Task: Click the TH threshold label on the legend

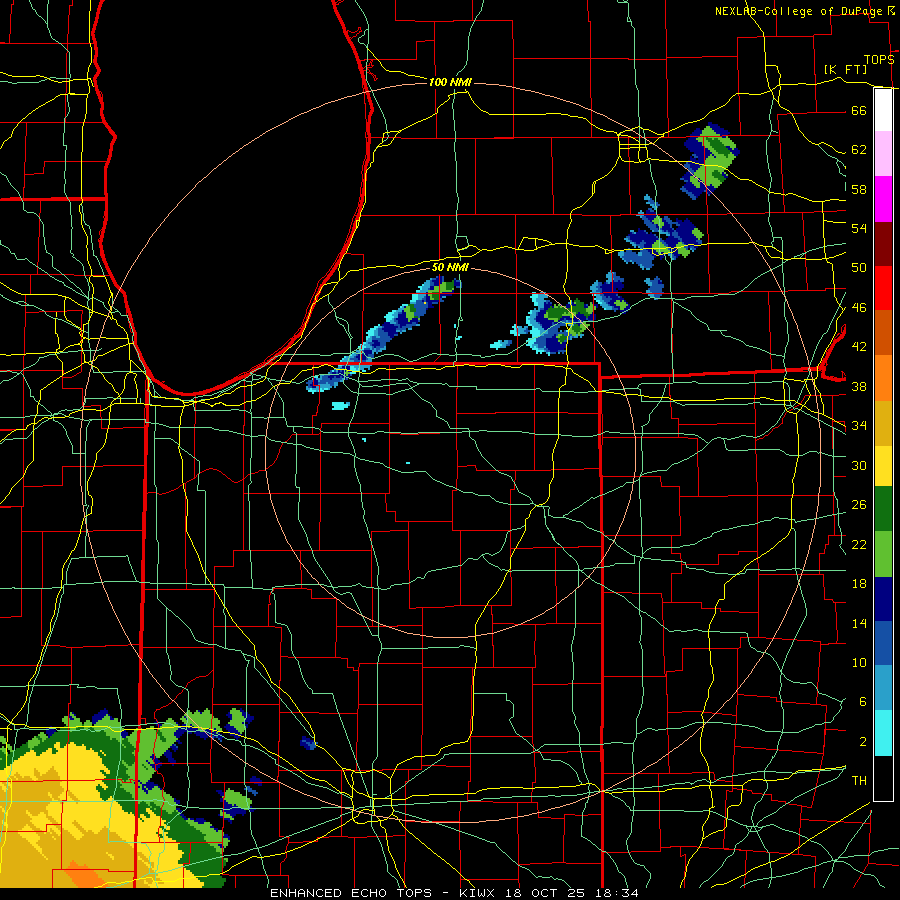Action: (x=859, y=781)
